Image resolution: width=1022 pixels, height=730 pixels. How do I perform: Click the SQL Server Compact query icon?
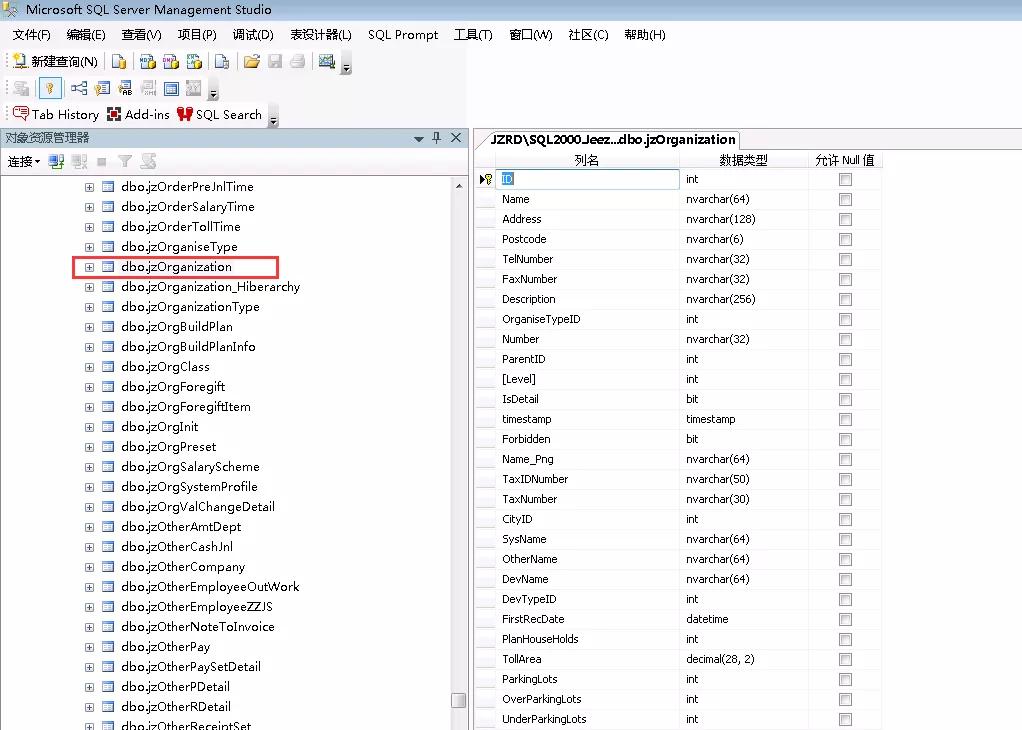[x=222, y=61]
